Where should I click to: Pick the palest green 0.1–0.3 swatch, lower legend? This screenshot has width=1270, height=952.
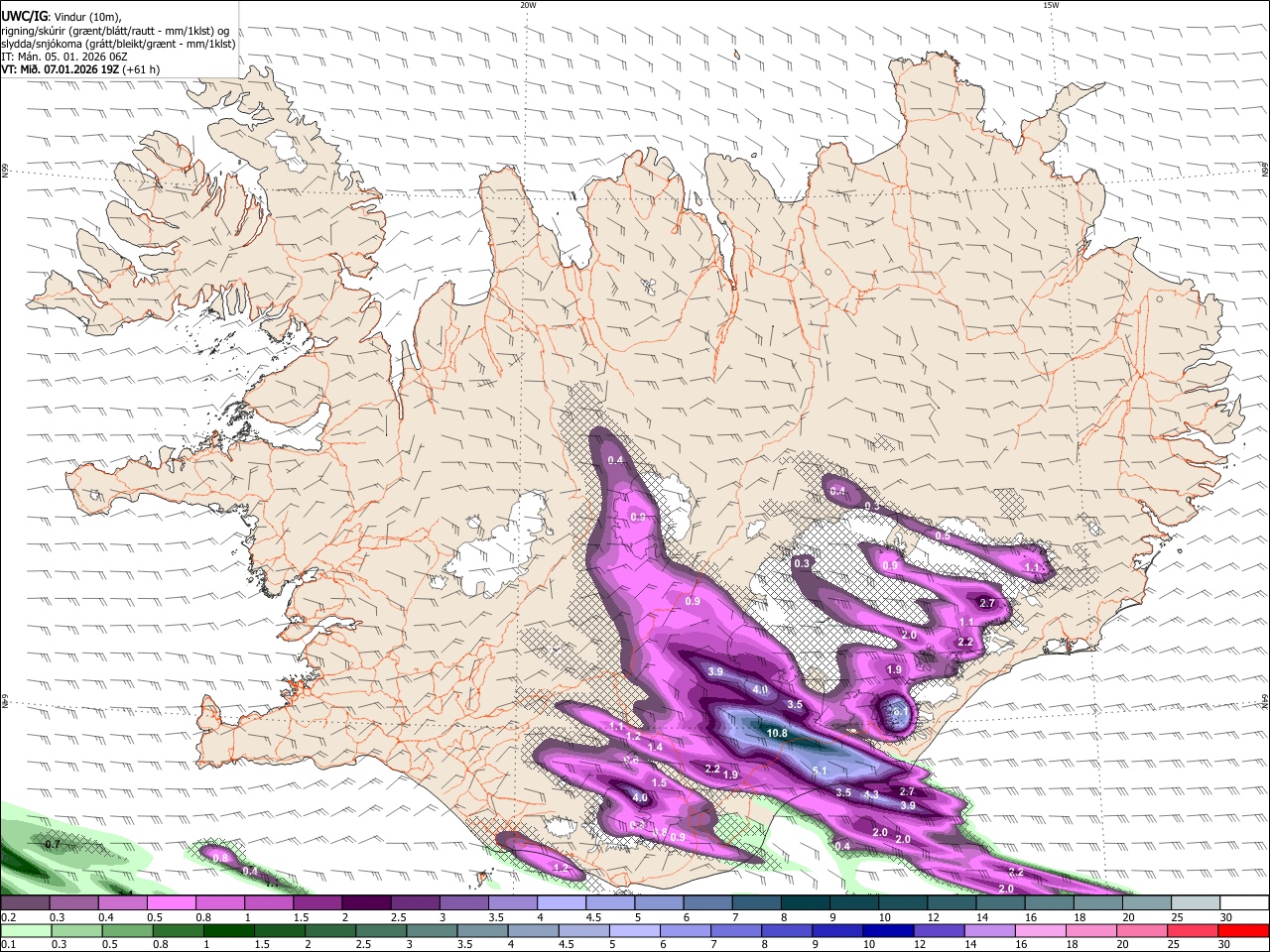coord(26,930)
